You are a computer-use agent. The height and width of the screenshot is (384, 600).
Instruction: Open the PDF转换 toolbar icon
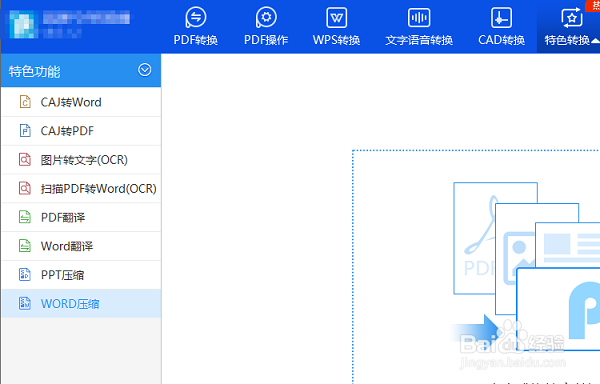click(196, 17)
